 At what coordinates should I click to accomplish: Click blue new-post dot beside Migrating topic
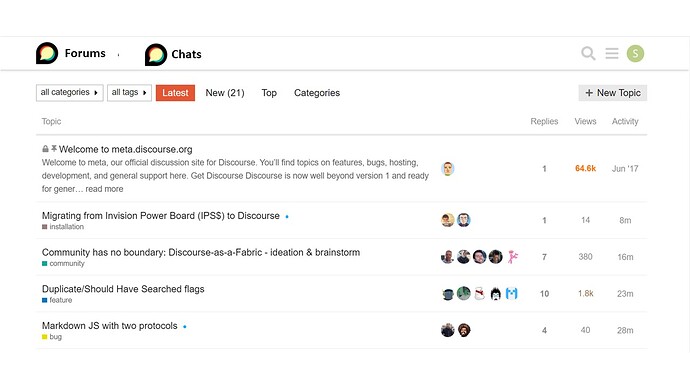pos(287,216)
